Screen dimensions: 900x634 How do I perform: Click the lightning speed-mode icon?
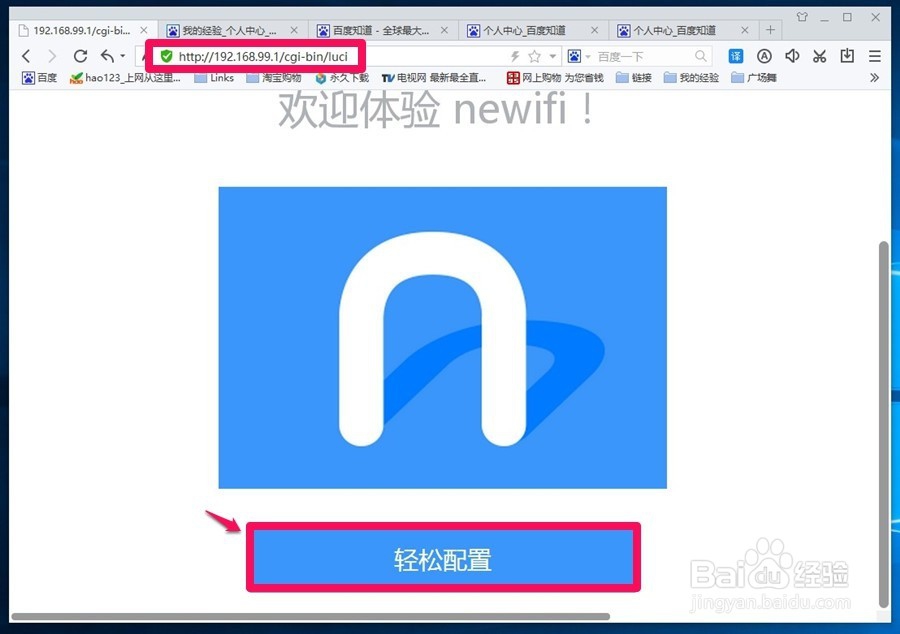pyautogui.click(x=515, y=56)
